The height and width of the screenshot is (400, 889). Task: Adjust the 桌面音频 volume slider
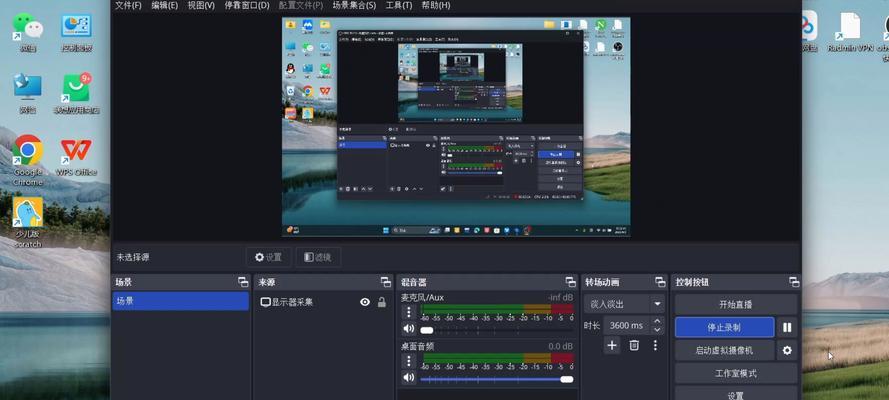click(497, 379)
